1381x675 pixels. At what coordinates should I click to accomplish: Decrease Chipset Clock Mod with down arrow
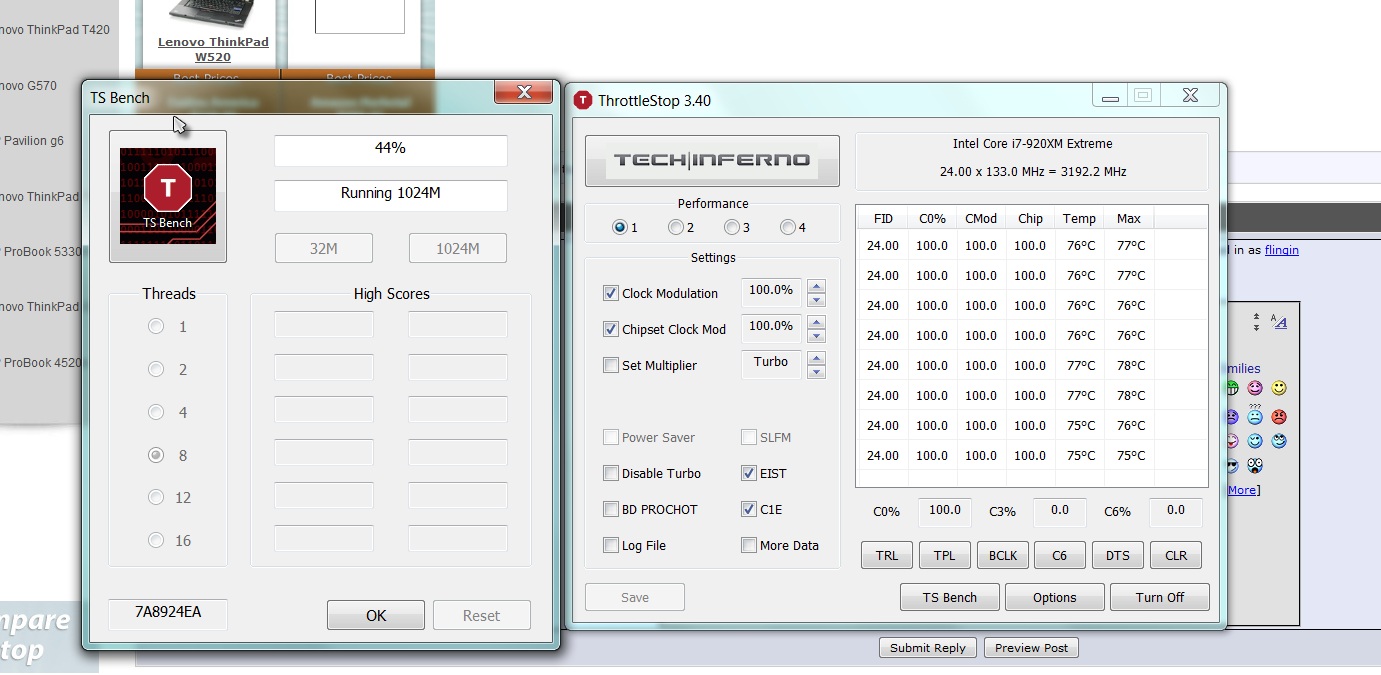[x=816, y=336]
